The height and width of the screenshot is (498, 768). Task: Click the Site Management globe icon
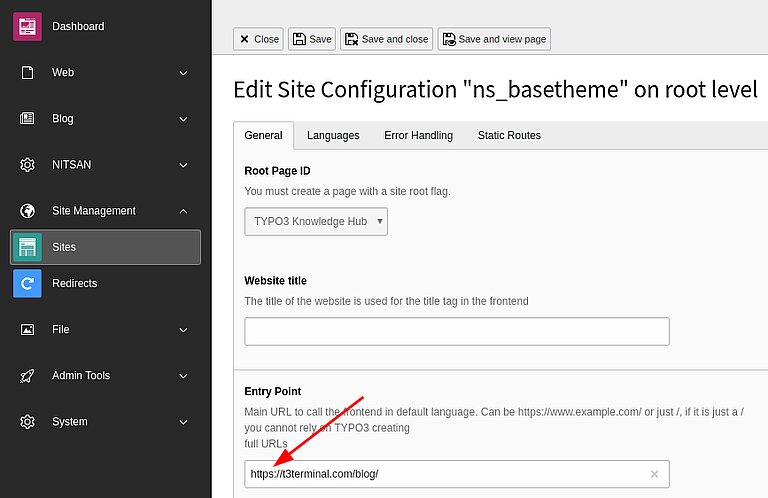27,211
